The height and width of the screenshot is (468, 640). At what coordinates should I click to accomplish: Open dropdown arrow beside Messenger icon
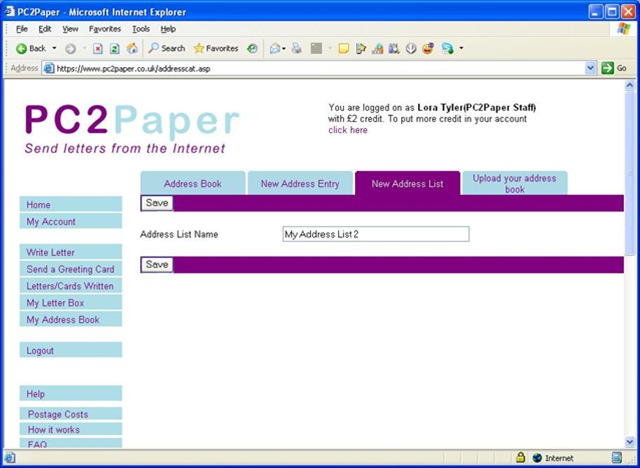coord(462,49)
